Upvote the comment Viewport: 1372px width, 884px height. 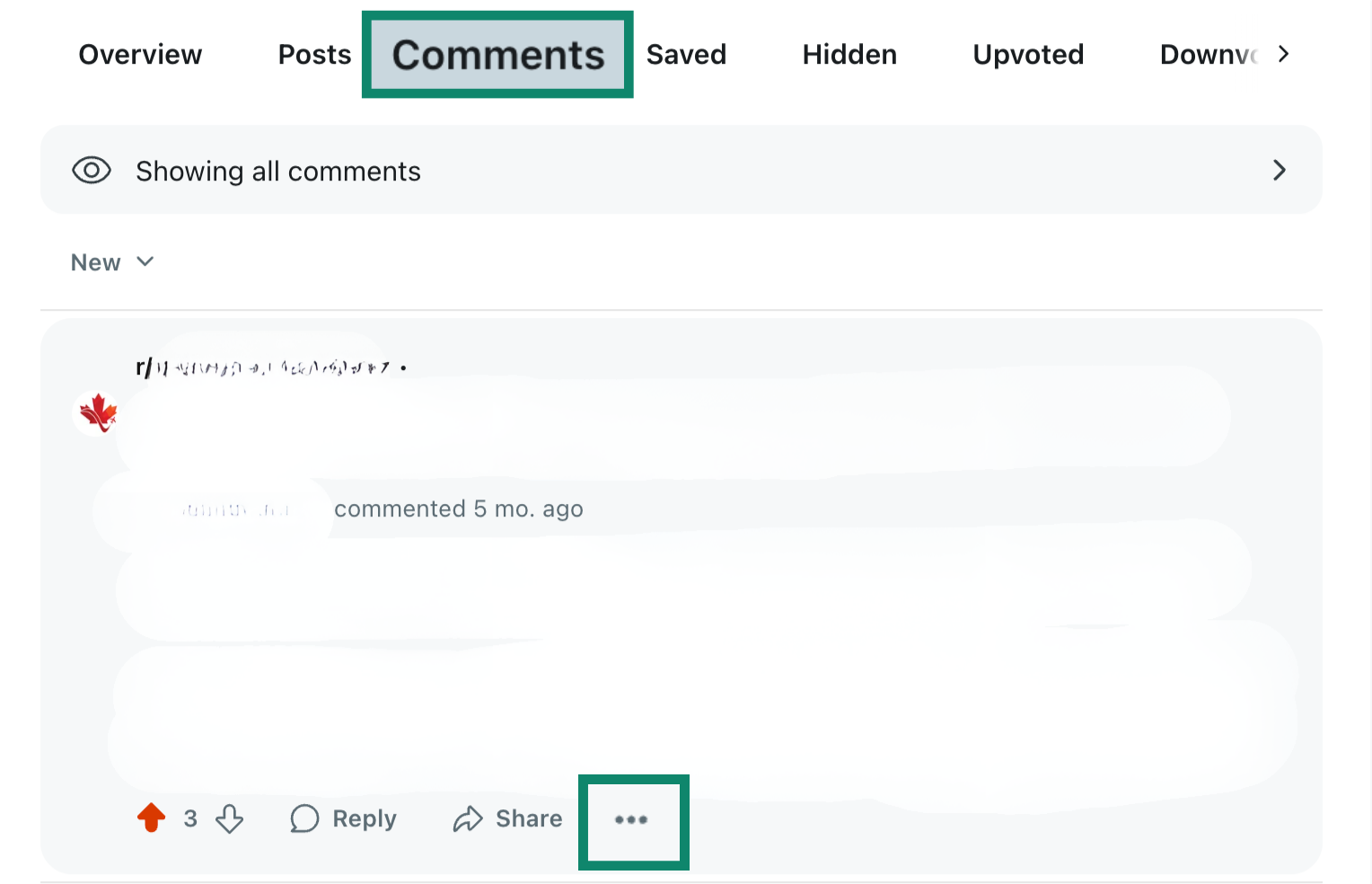[x=151, y=818]
